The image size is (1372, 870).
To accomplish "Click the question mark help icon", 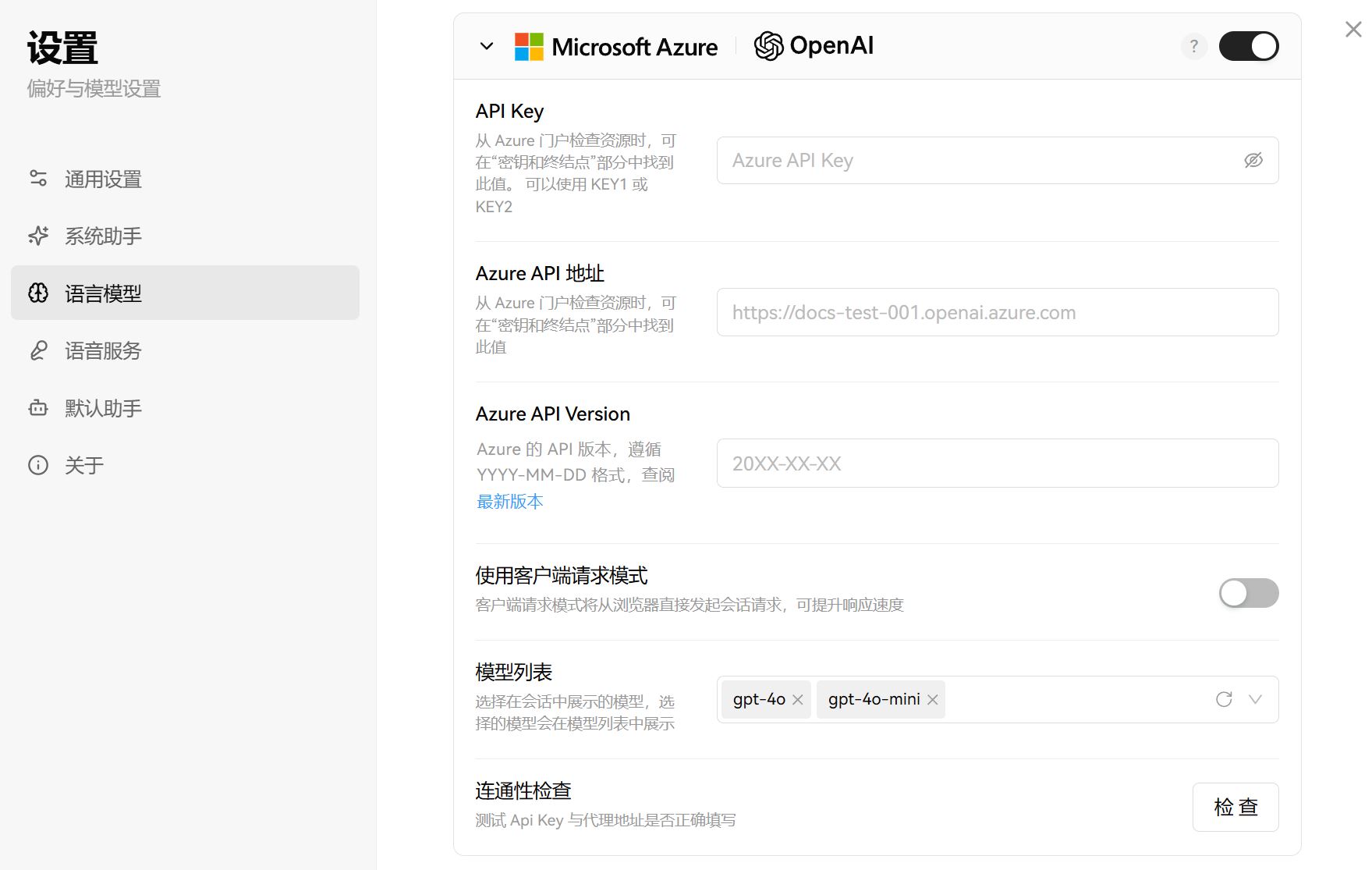I will (x=1193, y=47).
